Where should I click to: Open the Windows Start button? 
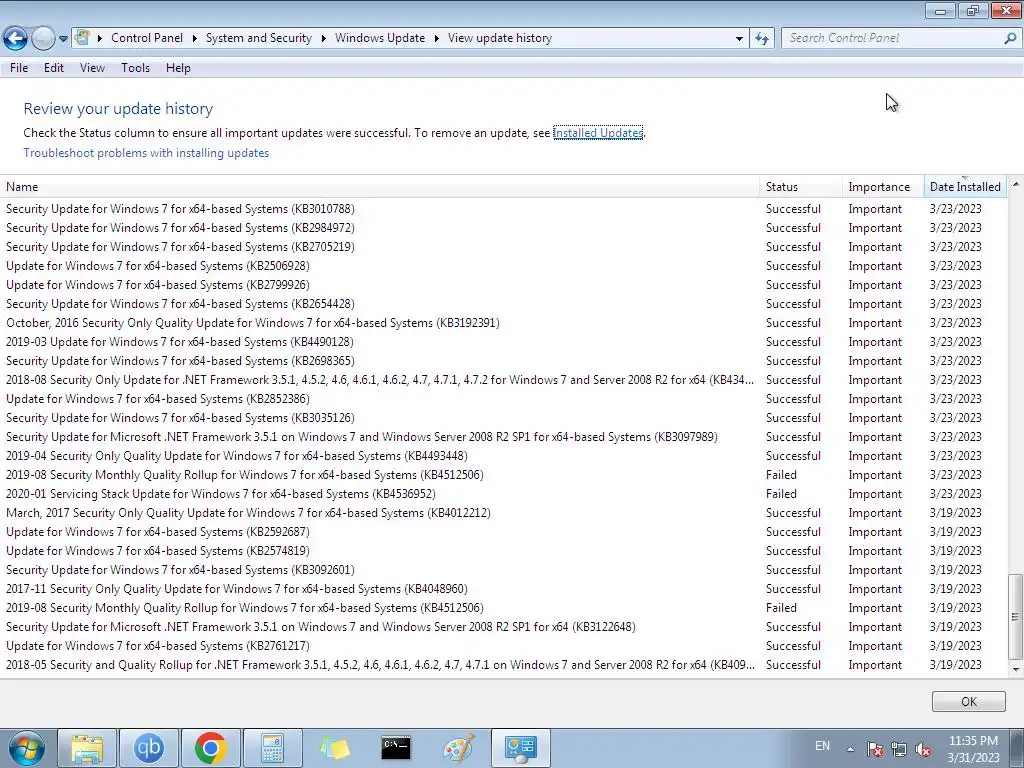point(25,748)
